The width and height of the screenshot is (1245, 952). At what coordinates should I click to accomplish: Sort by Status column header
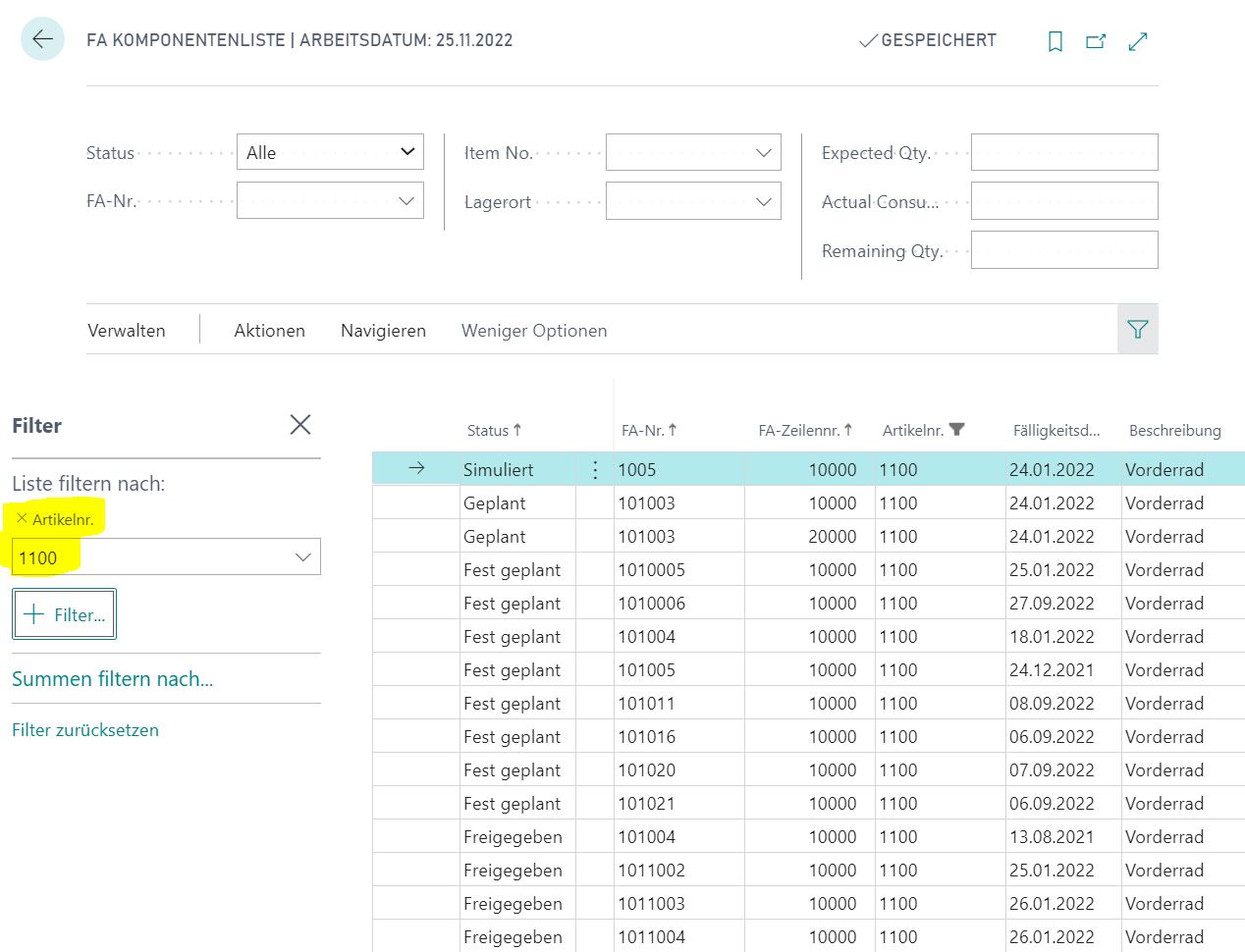coord(494,430)
